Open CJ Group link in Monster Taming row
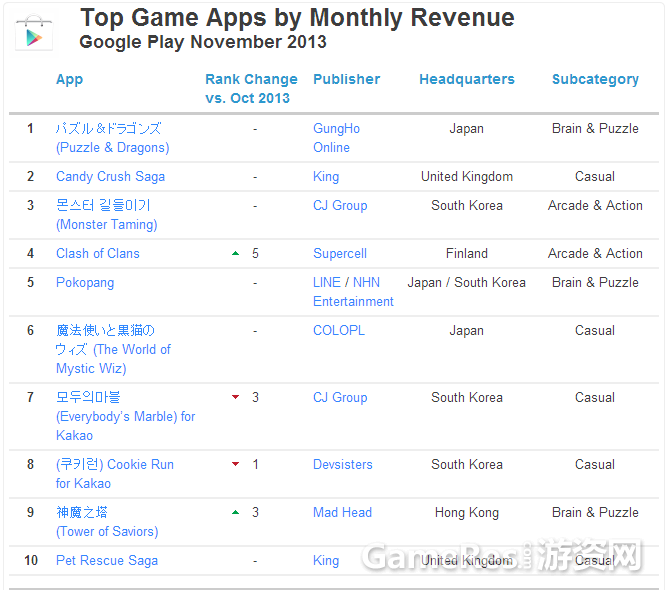The image size is (667, 590). [x=340, y=205]
